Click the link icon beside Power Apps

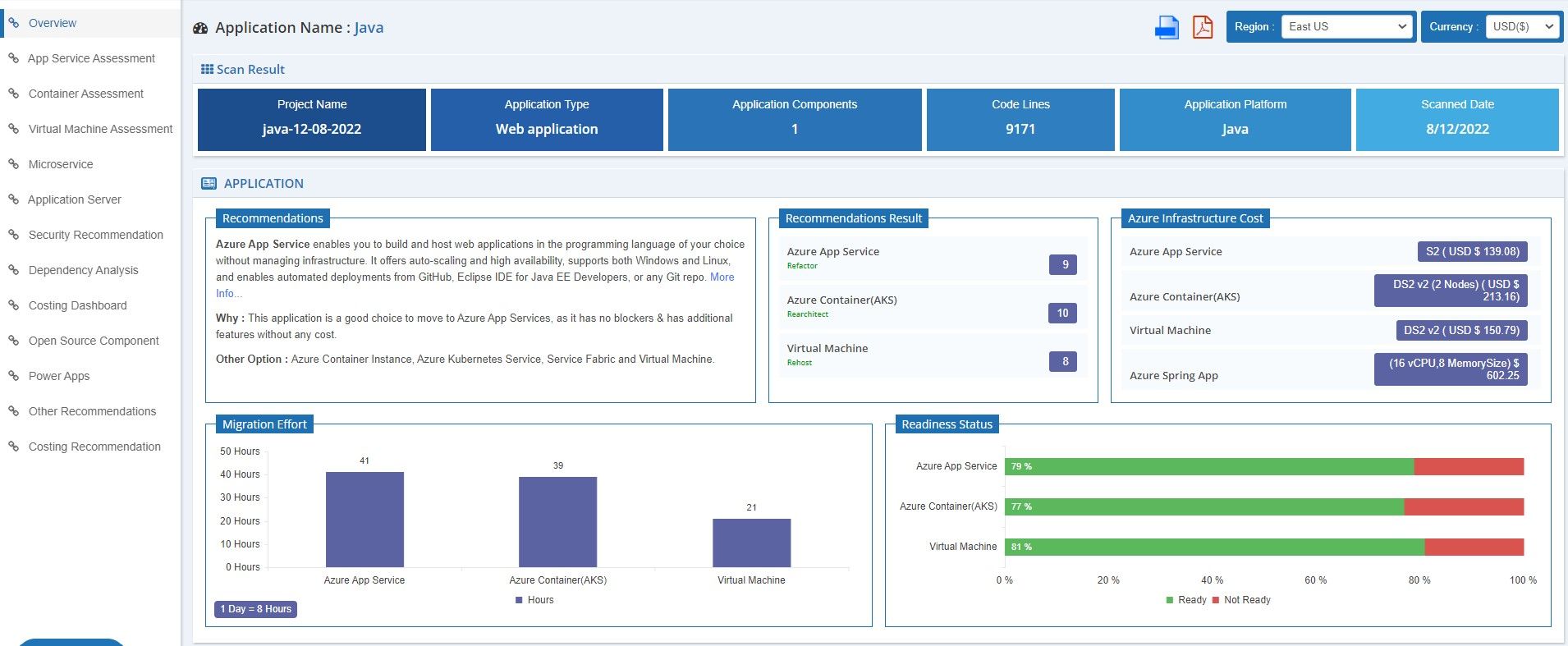click(x=14, y=376)
